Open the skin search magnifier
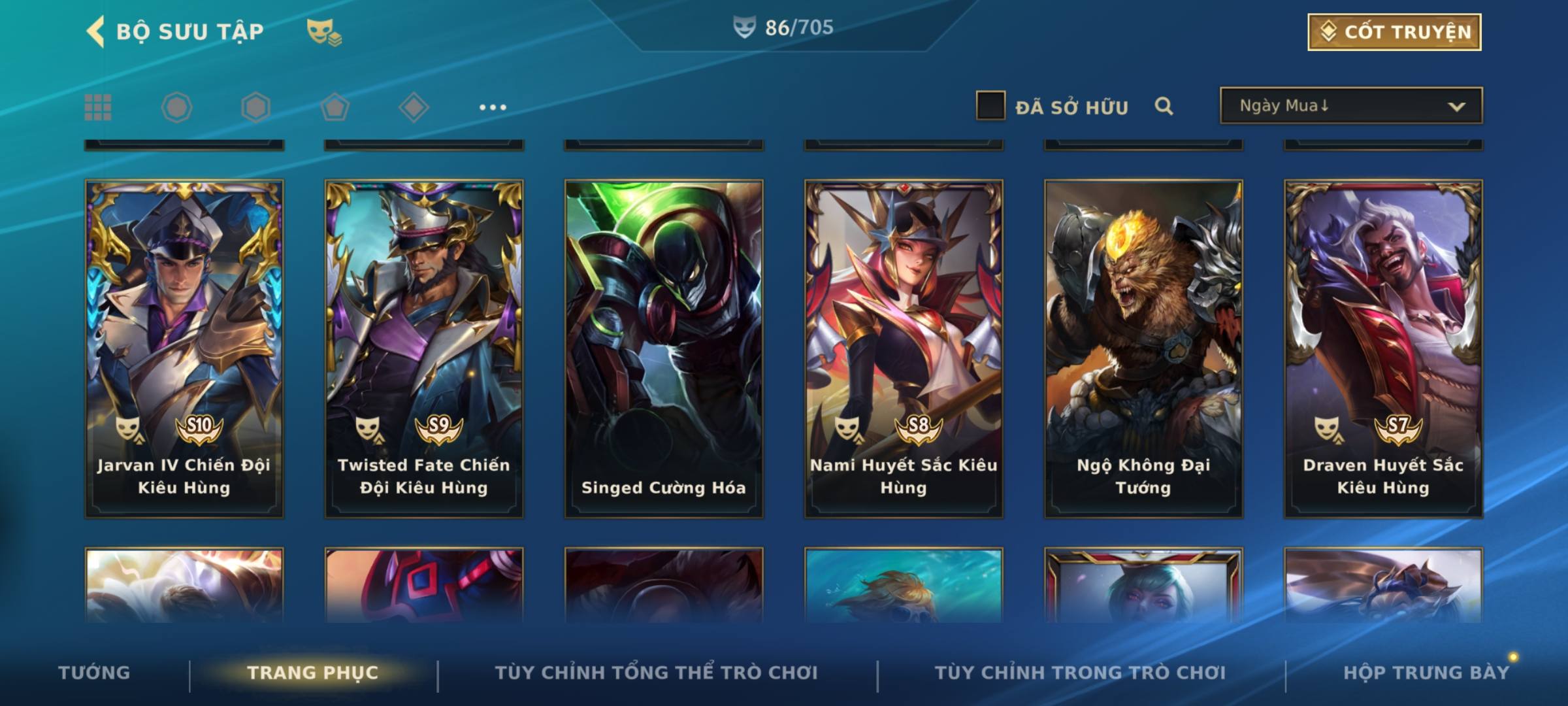The image size is (1568, 706). click(1164, 106)
